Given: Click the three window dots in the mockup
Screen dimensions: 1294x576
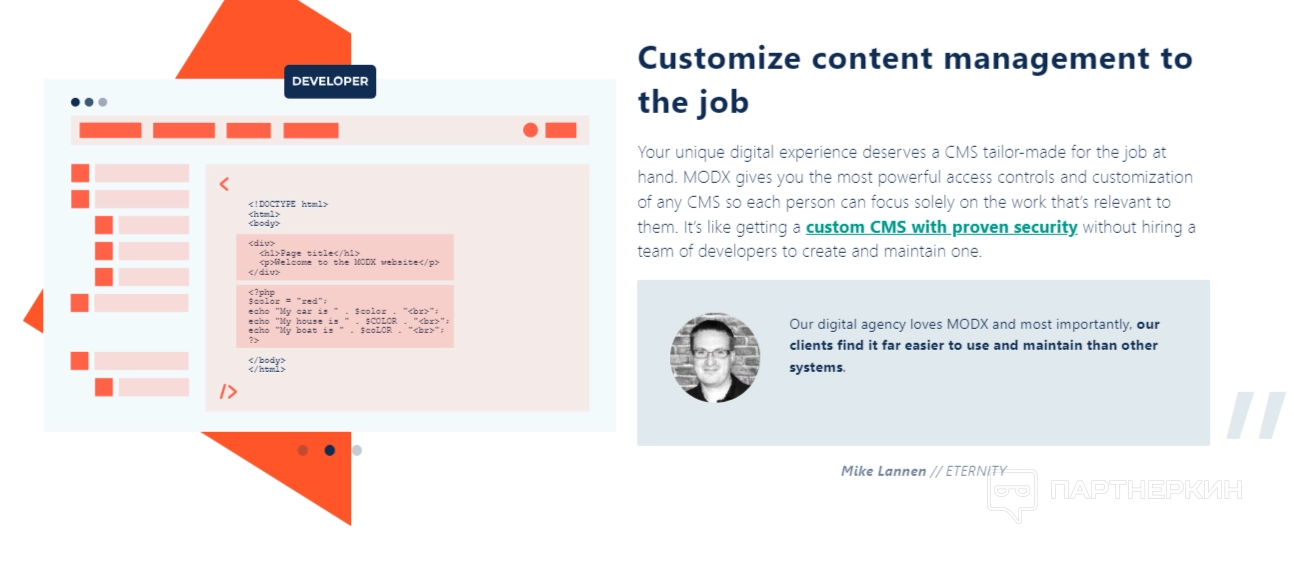Looking at the screenshot, I should coord(89,102).
